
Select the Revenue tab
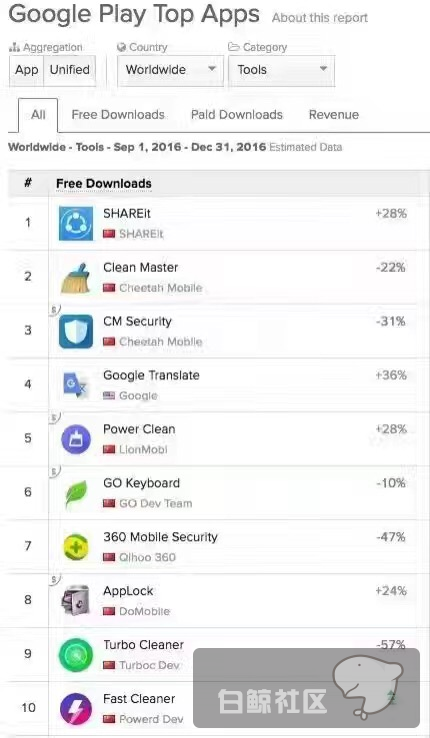tap(334, 115)
